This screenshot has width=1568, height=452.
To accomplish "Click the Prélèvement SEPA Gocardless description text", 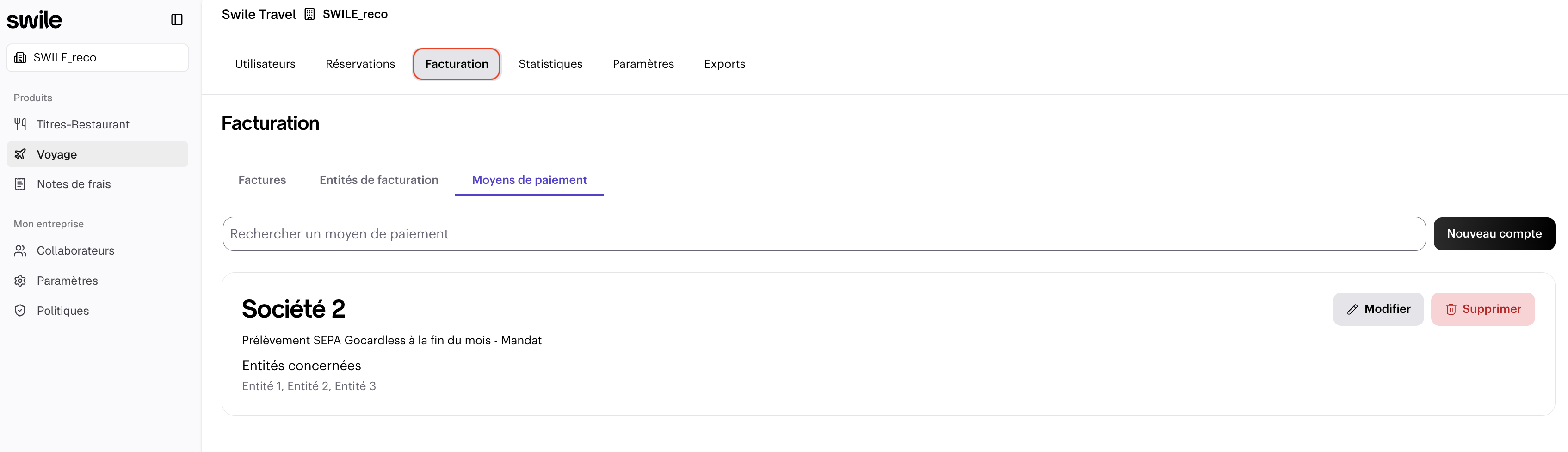I will [x=391, y=341].
